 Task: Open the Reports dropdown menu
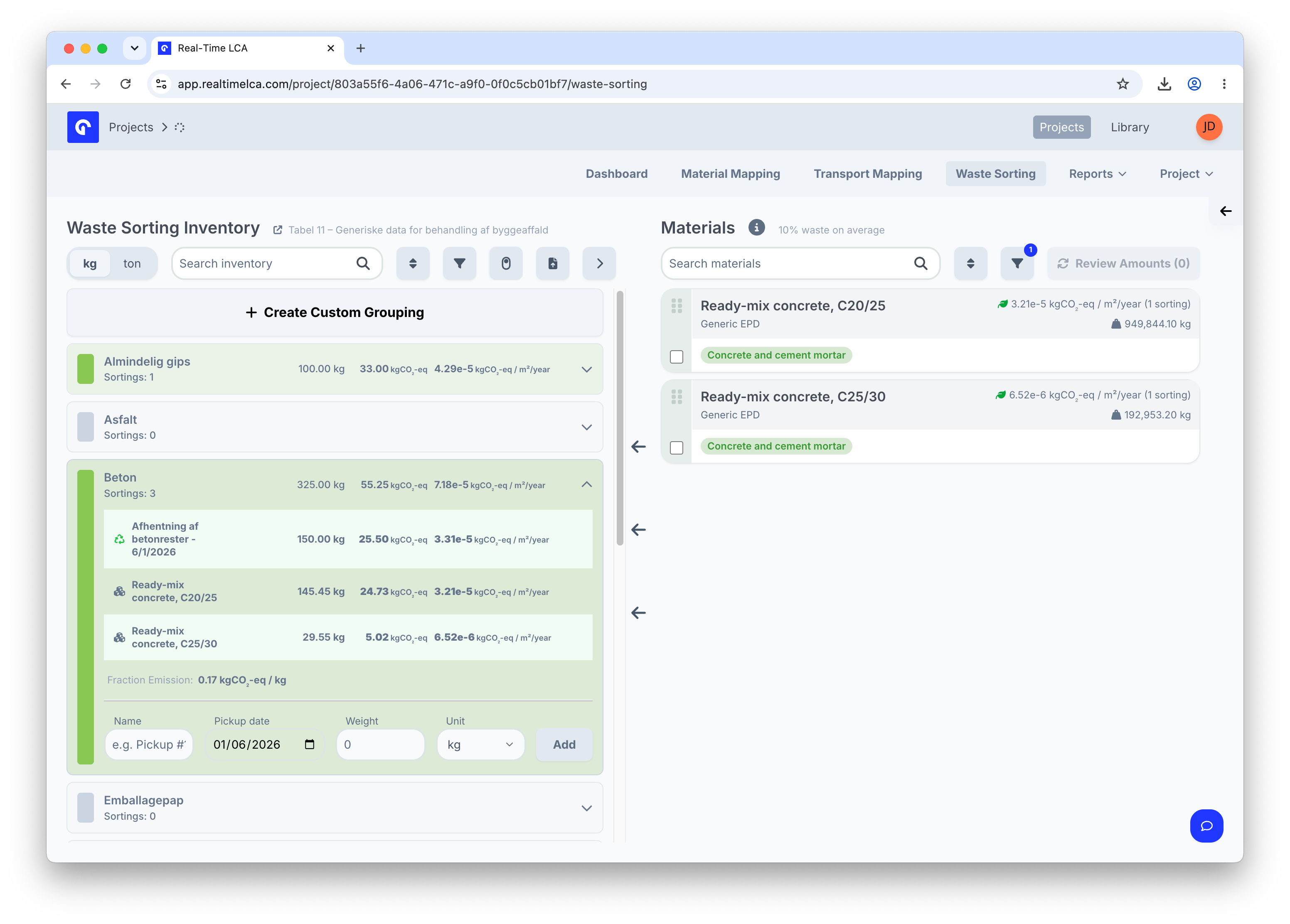point(1097,174)
